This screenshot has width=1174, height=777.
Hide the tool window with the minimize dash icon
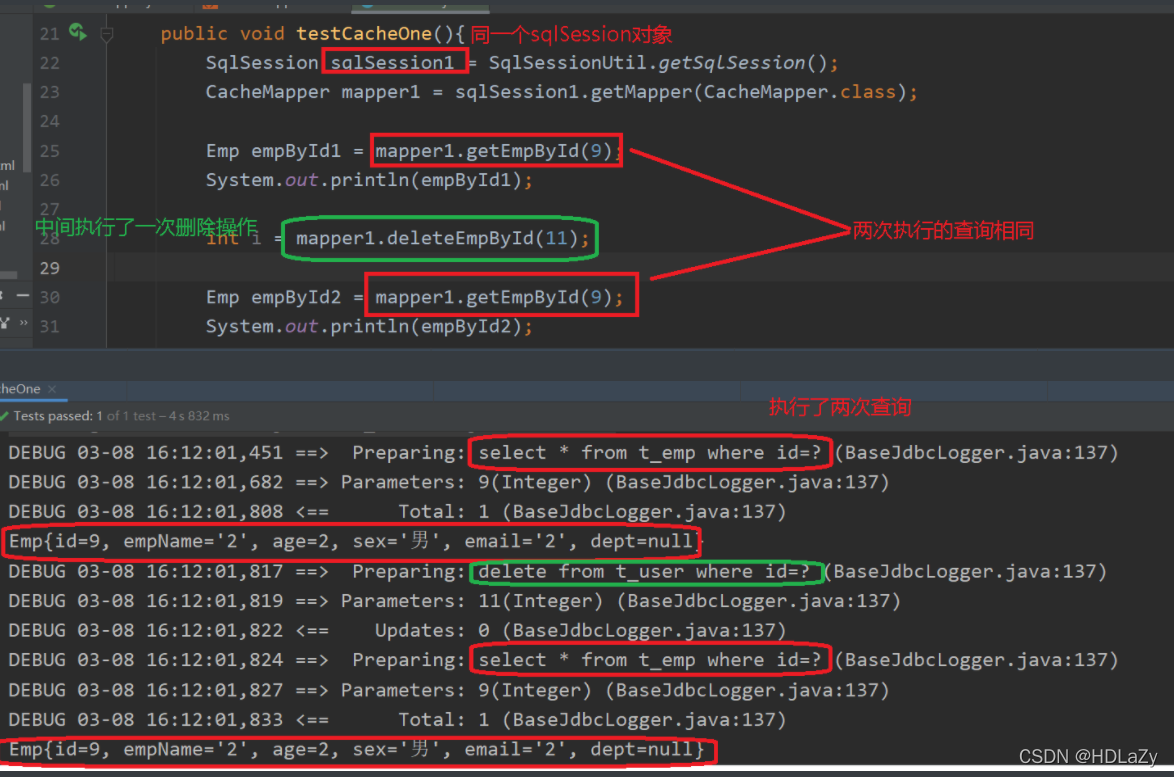(23, 296)
